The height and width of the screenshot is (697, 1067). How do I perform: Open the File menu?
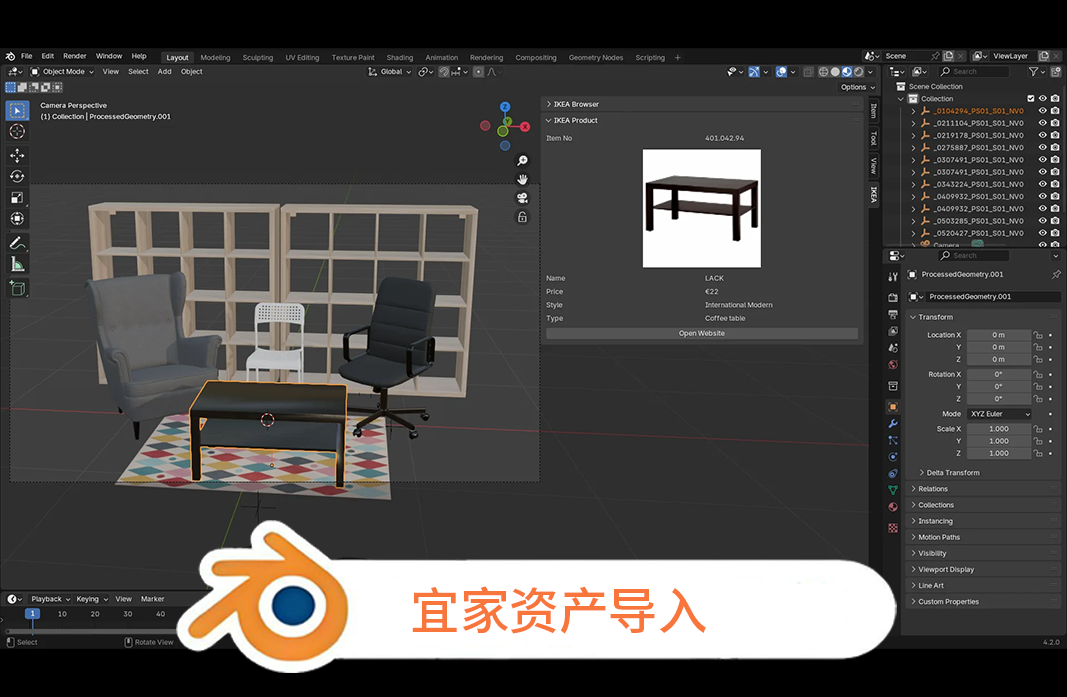27,56
